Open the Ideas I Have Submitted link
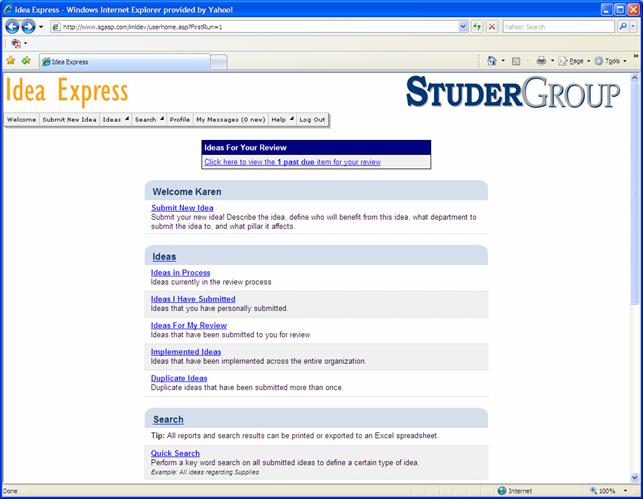 (193, 299)
